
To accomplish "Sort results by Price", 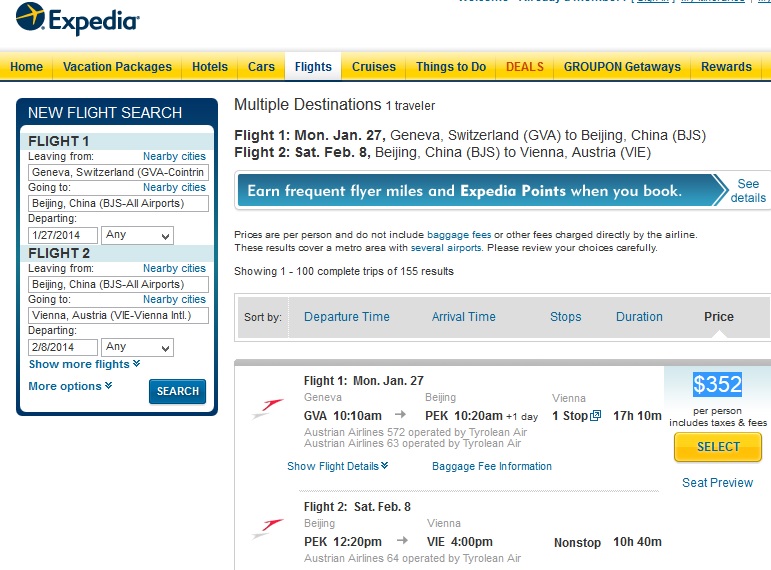I will (x=719, y=317).
